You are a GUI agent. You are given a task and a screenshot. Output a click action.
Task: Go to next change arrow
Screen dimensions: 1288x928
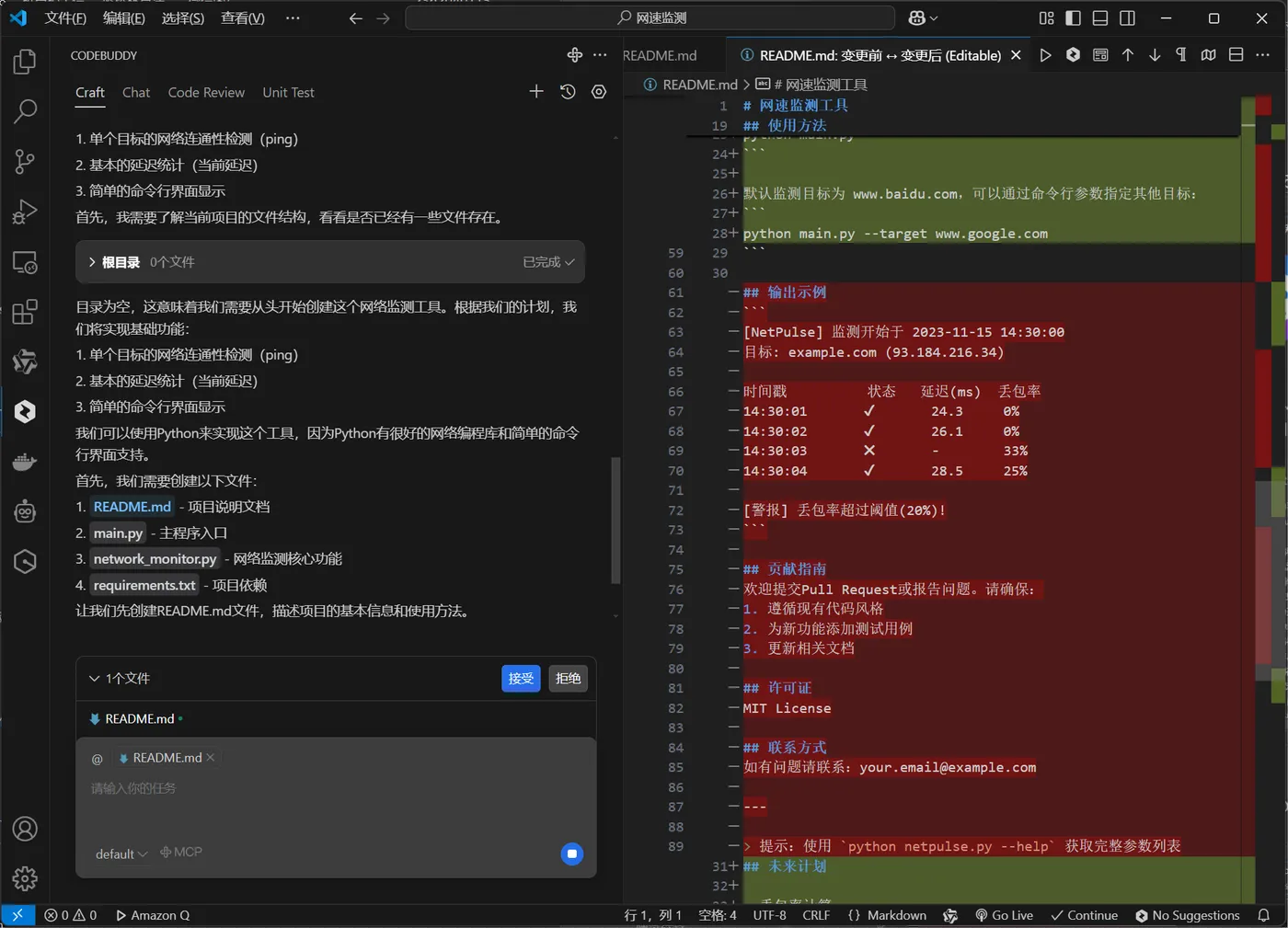1155,55
